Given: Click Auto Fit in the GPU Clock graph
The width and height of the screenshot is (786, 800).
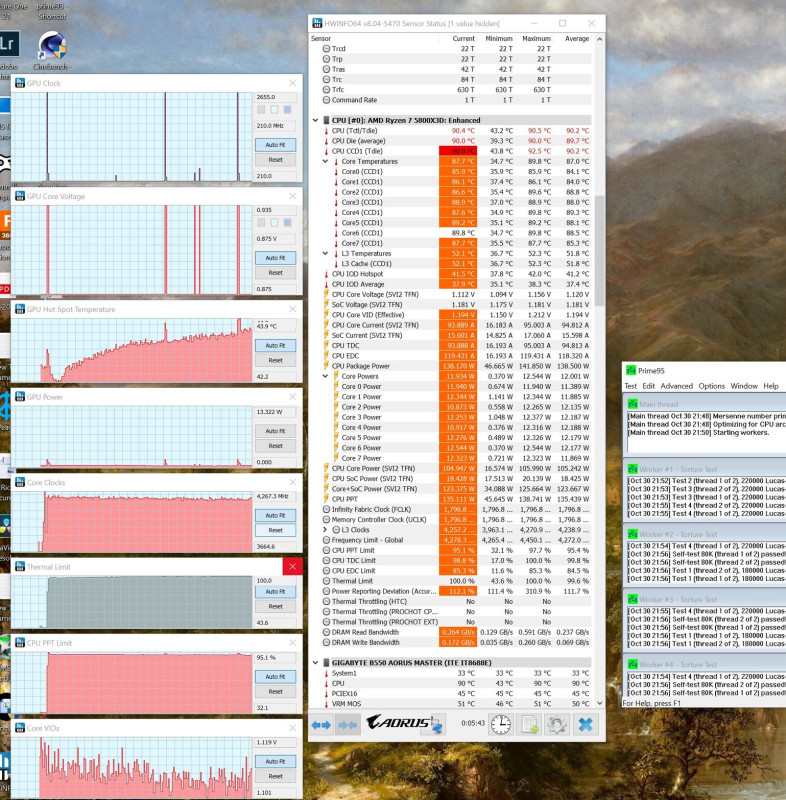Looking at the screenshot, I should click(x=275, y=145).
